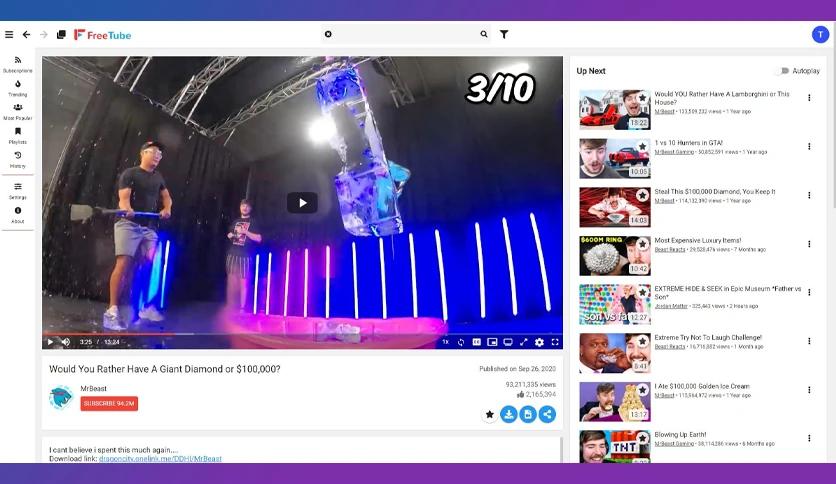Open the Extreme Try Not To Laugh Challenge thumbnail

pyautogui.click(x=615, y=353)
